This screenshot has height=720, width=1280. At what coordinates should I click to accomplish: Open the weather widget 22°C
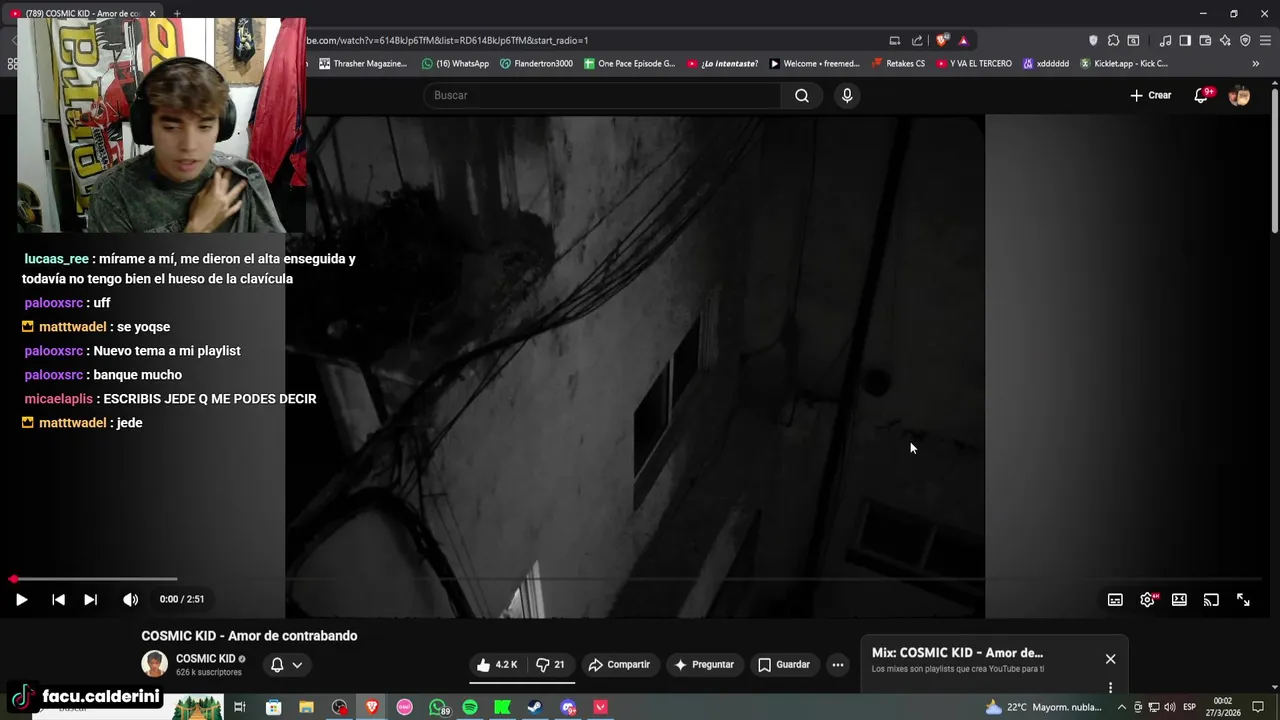click(x=1044, y=707)
